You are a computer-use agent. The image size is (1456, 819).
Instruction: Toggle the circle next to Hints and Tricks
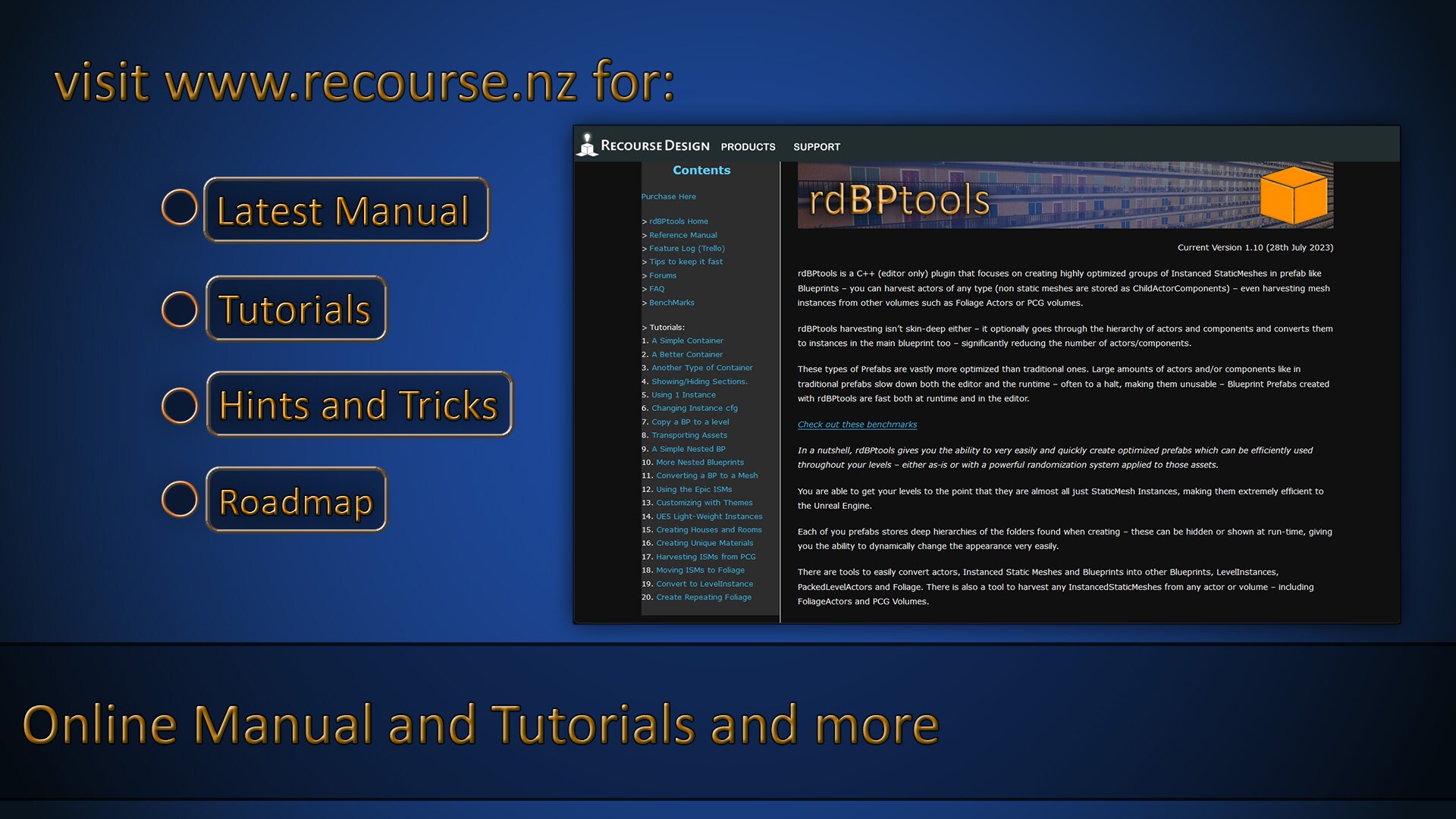tap(180, 405)
